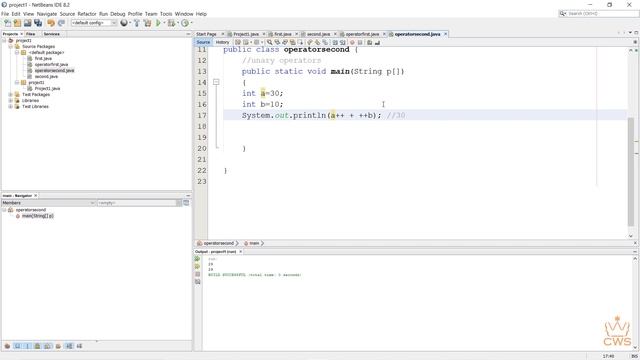Select main(String[] p) in Navigator
640x360 pixels.
tap(38, 216)
